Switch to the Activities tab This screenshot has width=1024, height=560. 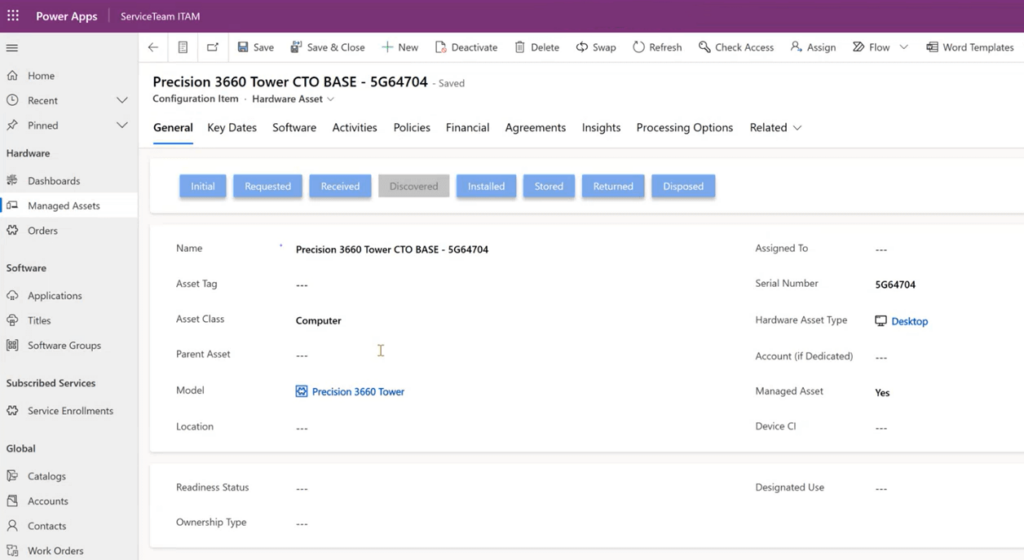pyautogui.click(x=355, y=128)
